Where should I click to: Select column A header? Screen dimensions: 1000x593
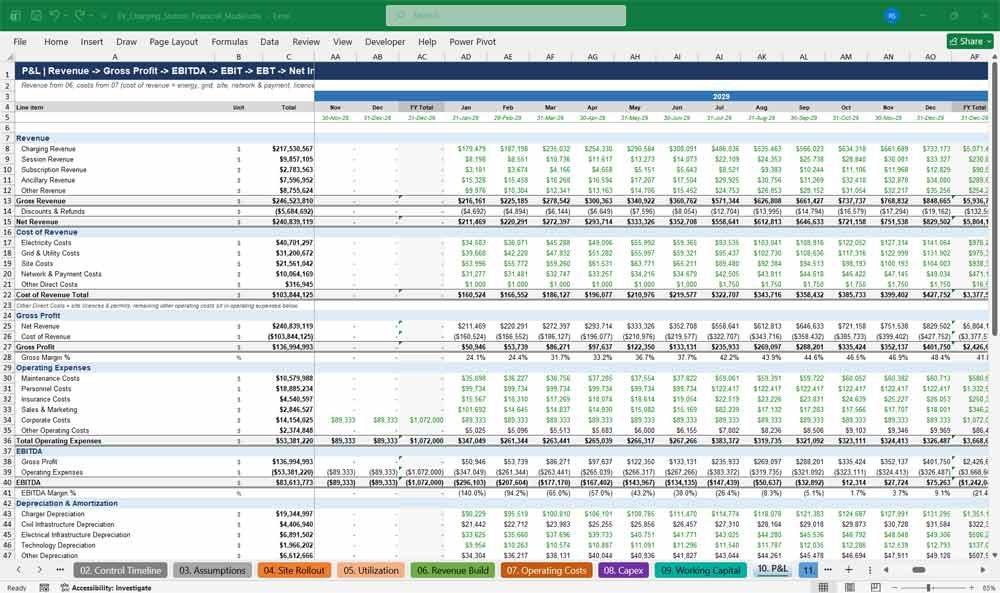coord(115,57)
